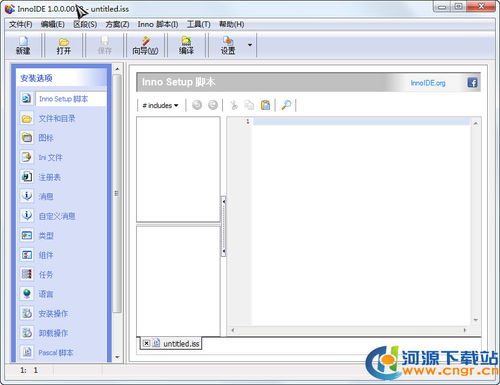The height and width of the screenshot is (385, 500).
Task: Click editor horizontal scroll-left arrow
Action: coord(232,330)
